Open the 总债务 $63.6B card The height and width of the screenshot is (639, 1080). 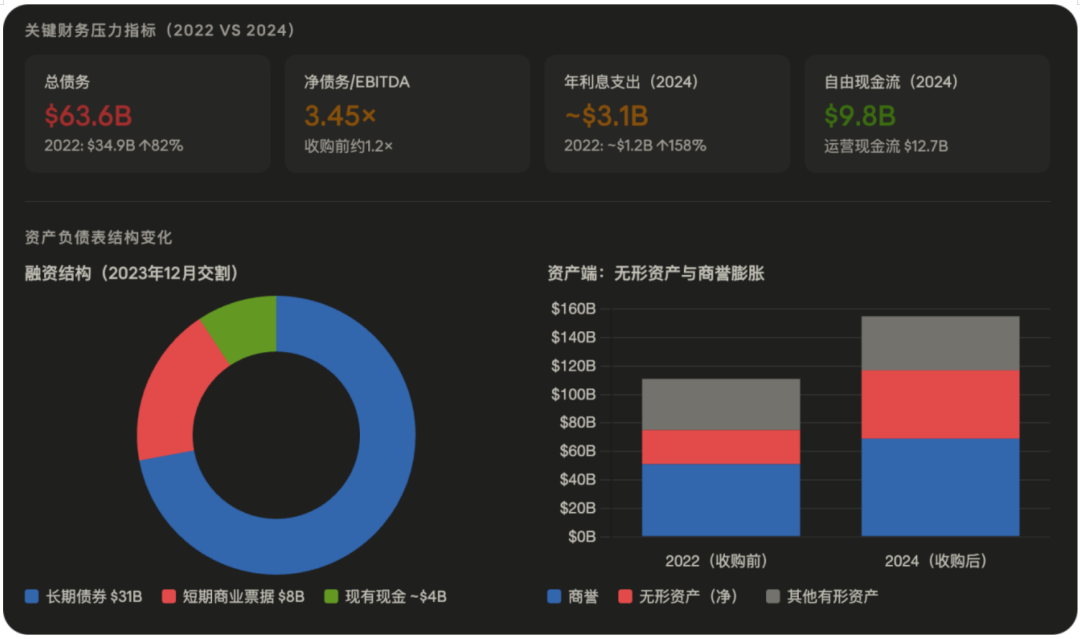click(147, 113)
